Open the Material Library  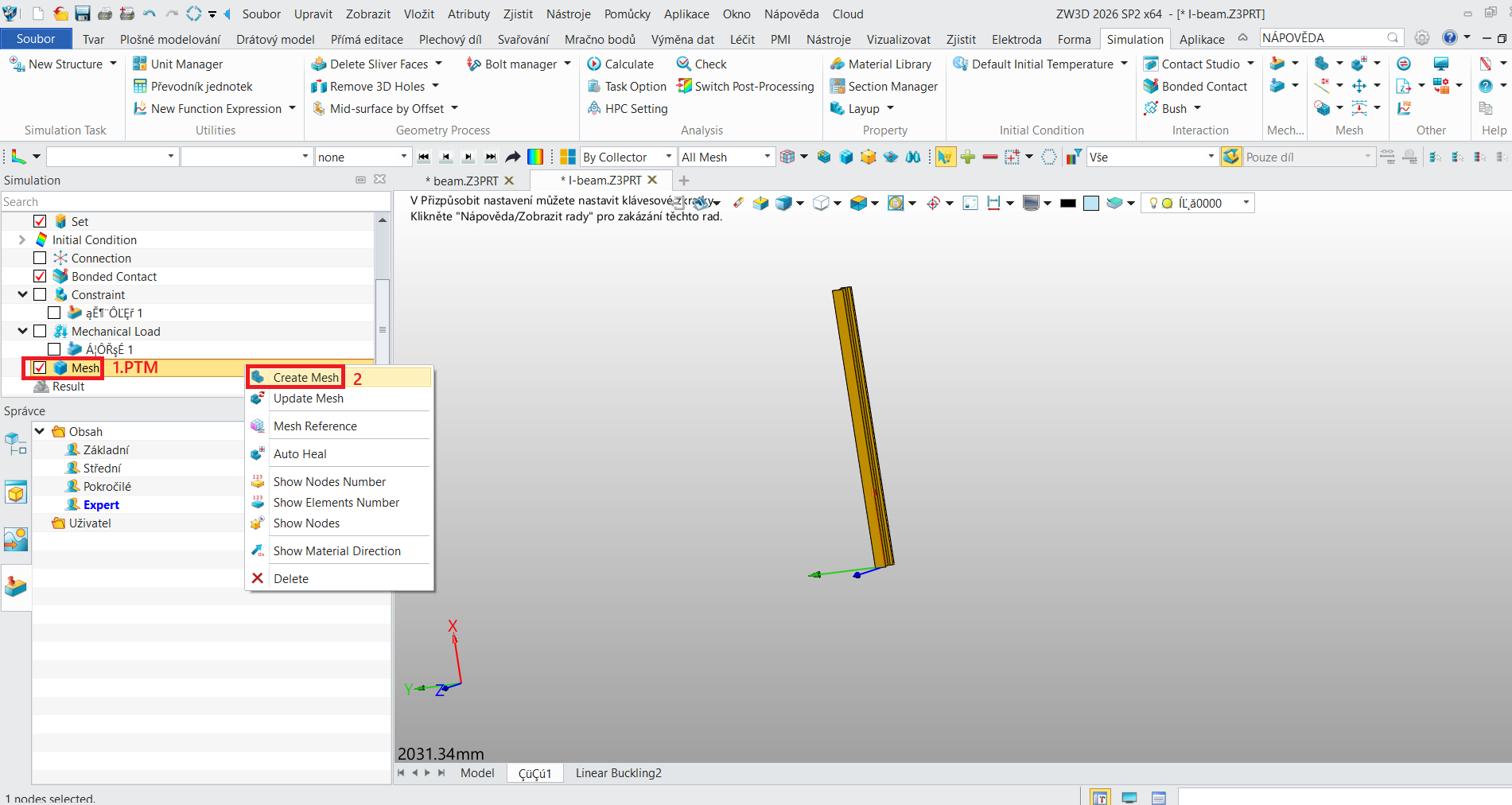[x=880, y=64]
